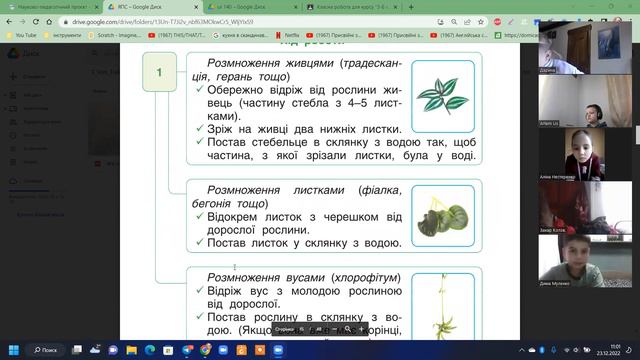Click magnifier icon in PDF viewer toolbar
640x360 pixels.
click(x=348, y=329)
